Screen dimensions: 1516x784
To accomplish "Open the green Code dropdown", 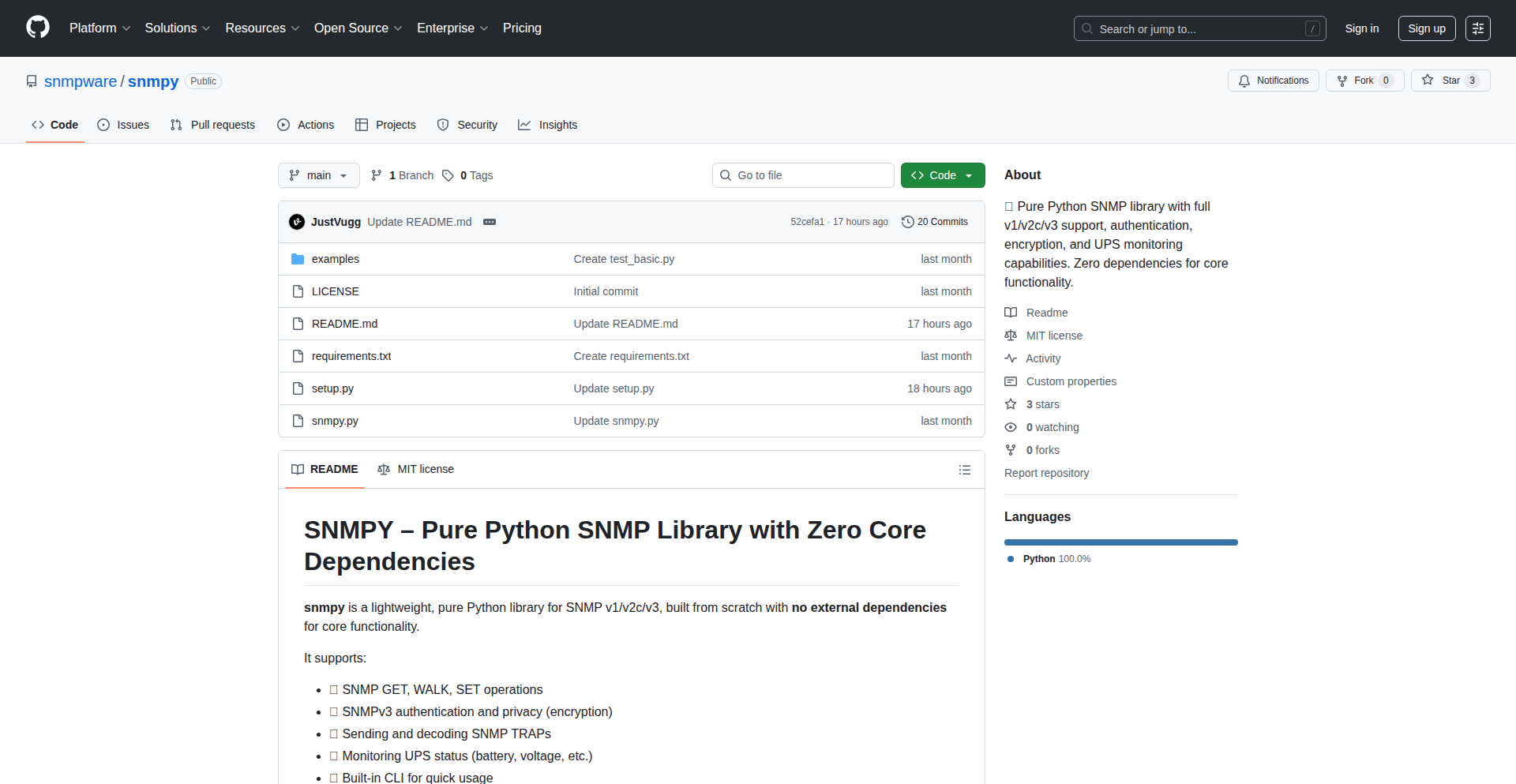I will (942, 175).
